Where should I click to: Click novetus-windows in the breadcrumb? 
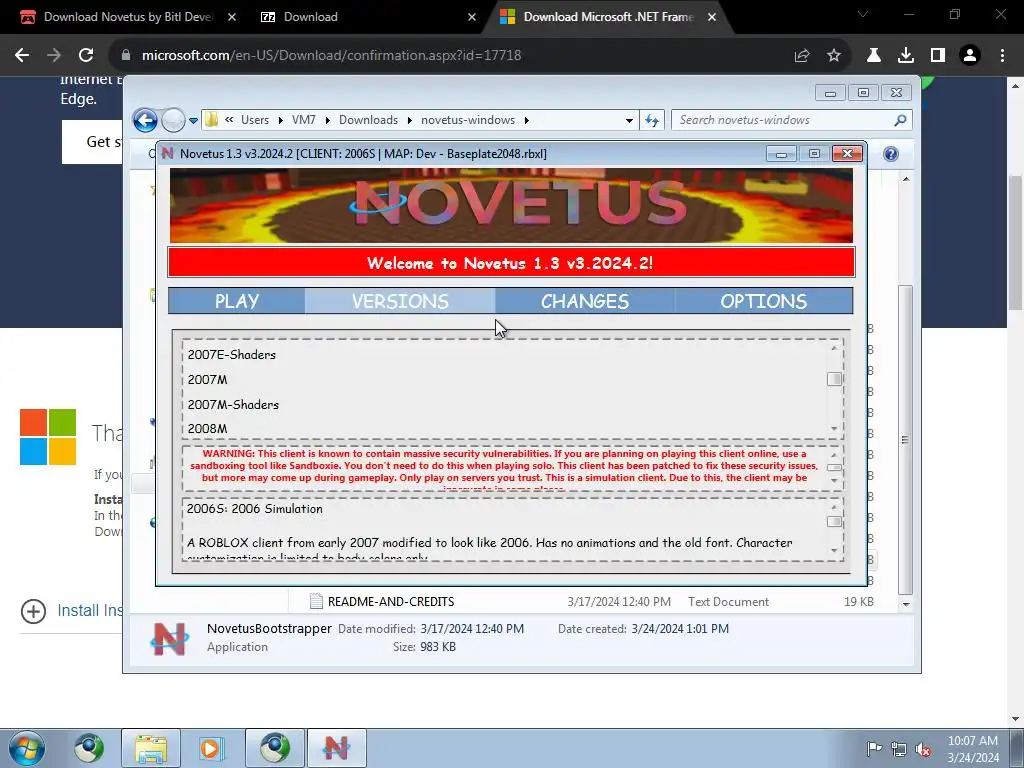(468, 120)
